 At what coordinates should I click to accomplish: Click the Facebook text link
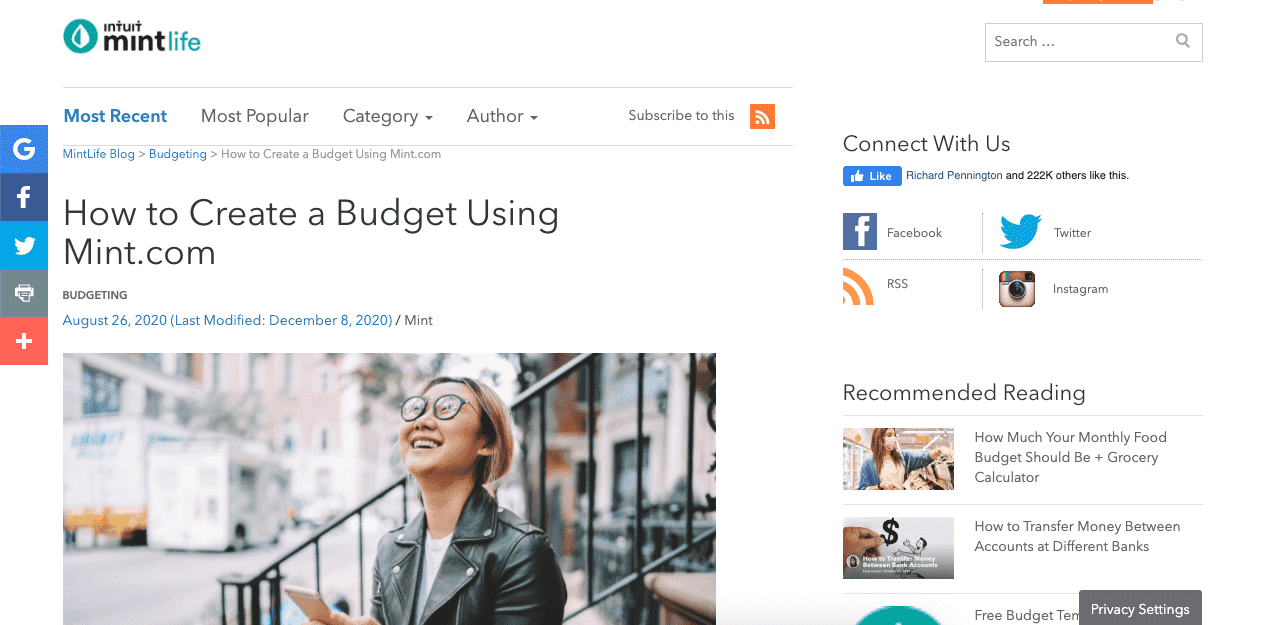tap(914, 233)
